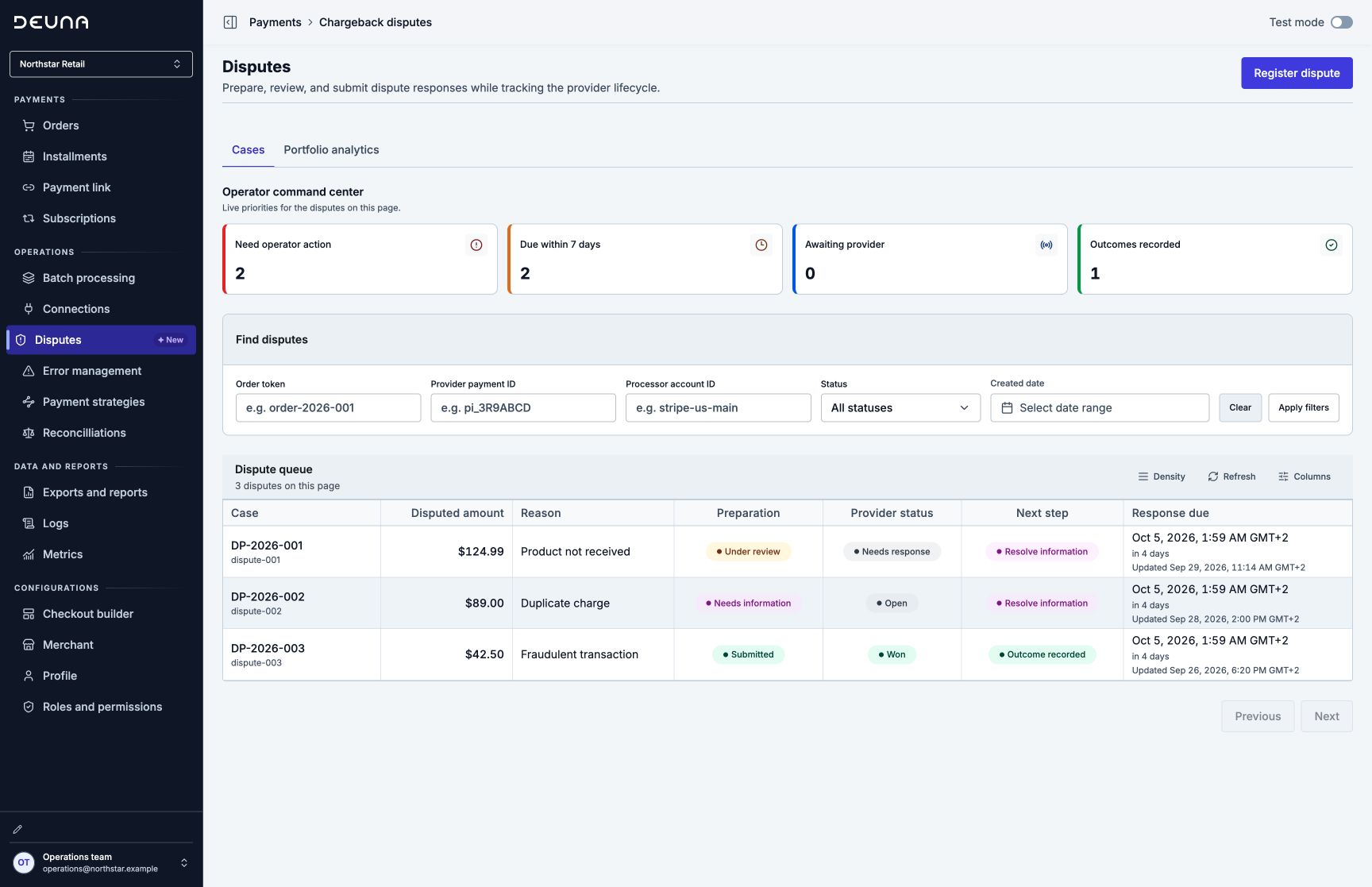Click the Payments breadcrumb
Viewport: 1372px width, 887px height.
click(275, 22)
